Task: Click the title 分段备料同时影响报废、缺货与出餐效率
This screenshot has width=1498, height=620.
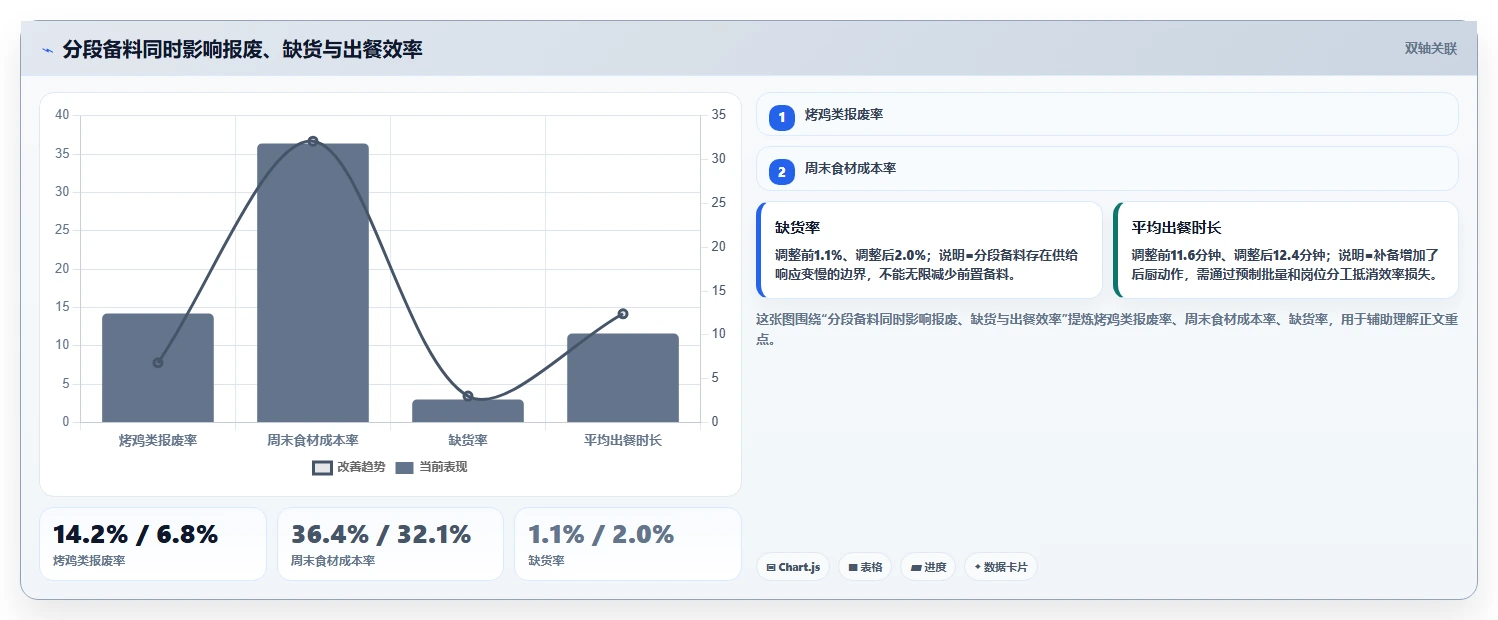Action: coord(242,49)
